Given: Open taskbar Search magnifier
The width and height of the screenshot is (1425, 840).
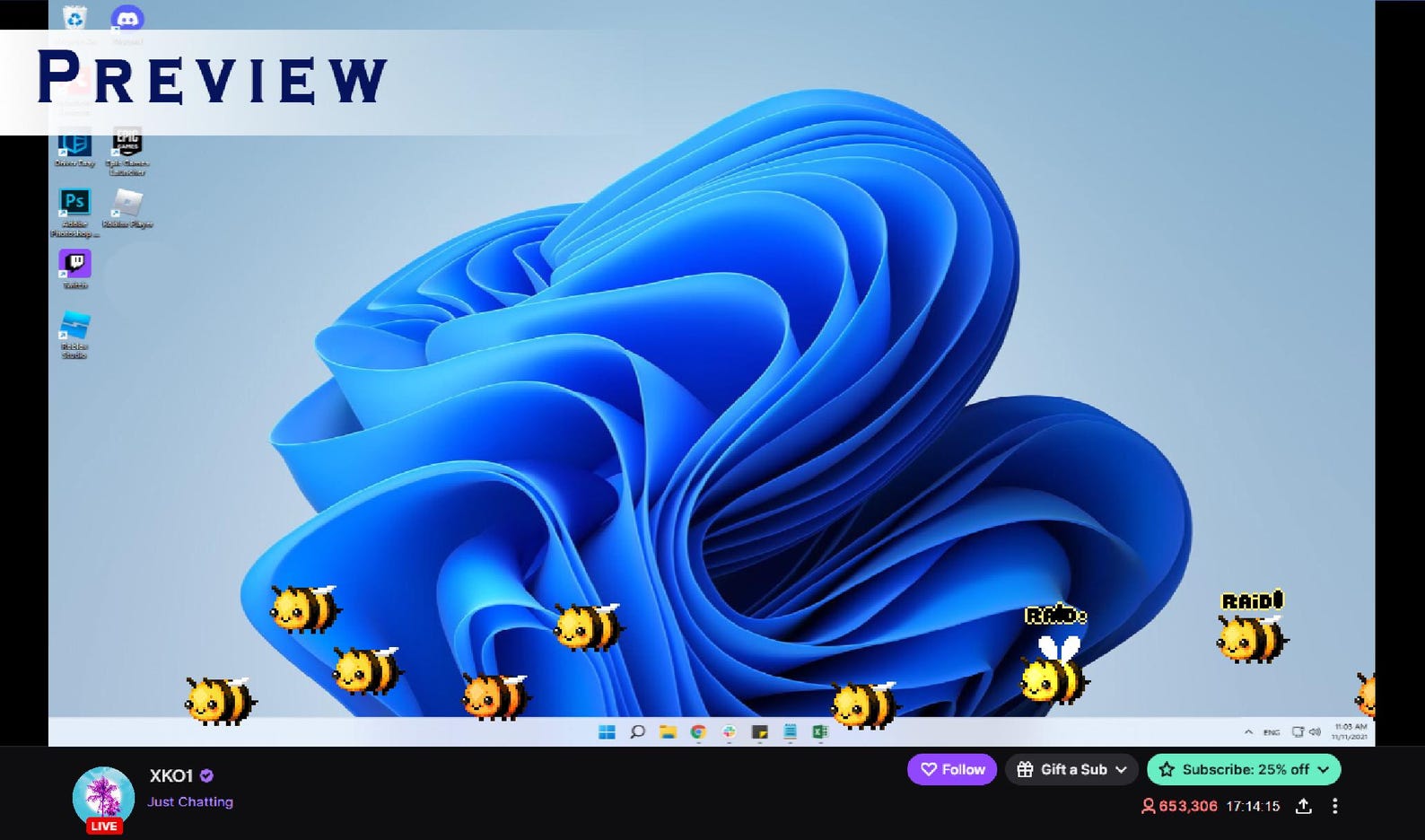Looking at the screenshot, I should pos(637,732).
